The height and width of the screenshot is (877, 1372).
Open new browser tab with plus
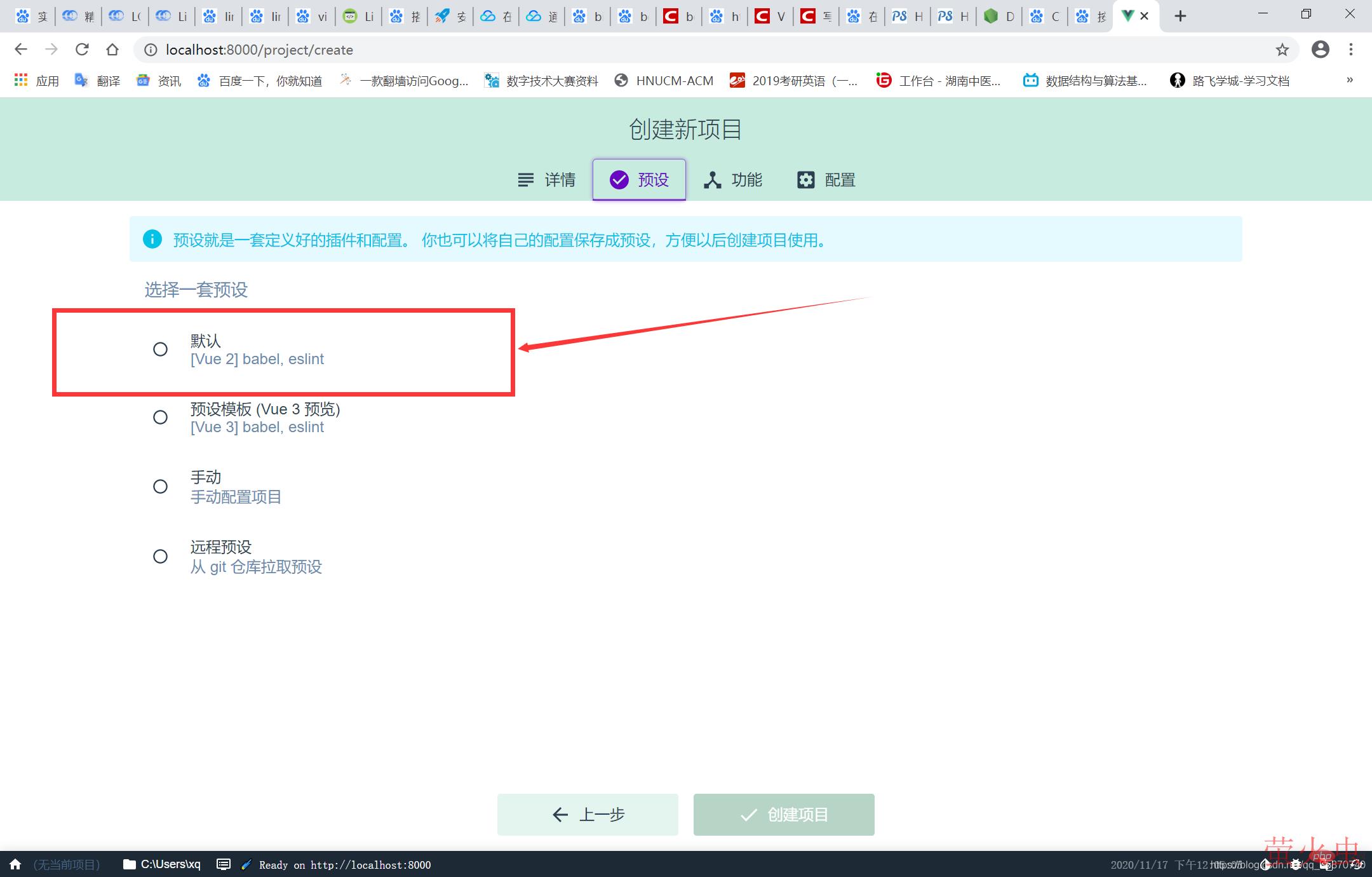[x=1180, y=16]
